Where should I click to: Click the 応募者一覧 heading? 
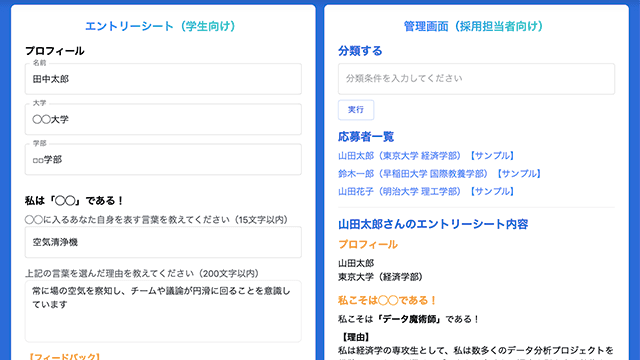tap(366, 137)
